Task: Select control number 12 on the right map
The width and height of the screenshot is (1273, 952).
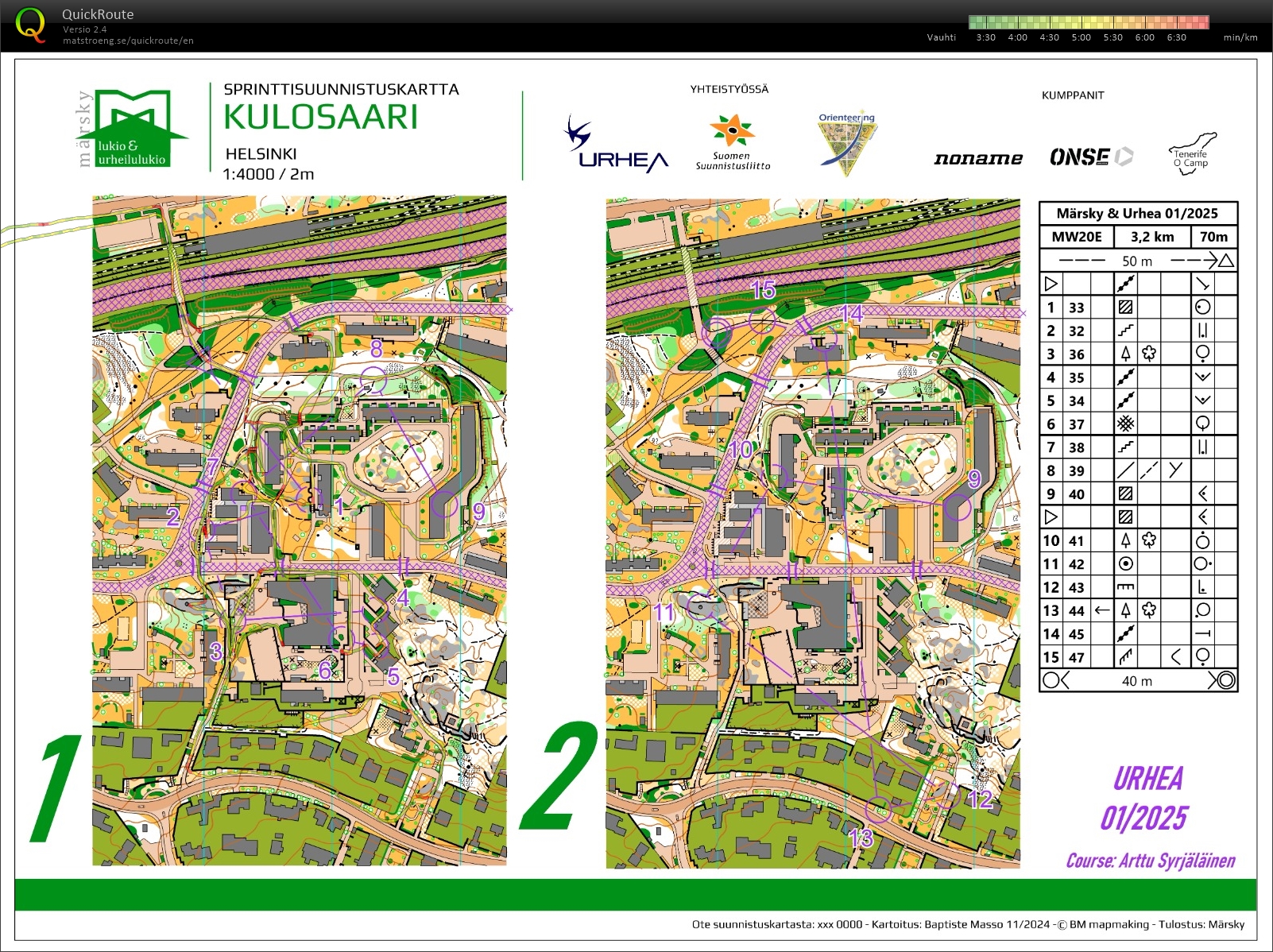Action: pyautogui.click(x=981, y=799)
